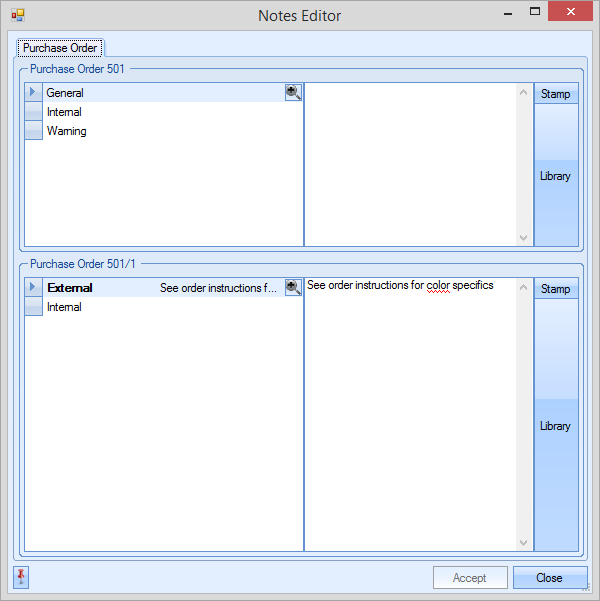Click row header beside Warning
The image size is (600, 601).
[x=33, y=131]
